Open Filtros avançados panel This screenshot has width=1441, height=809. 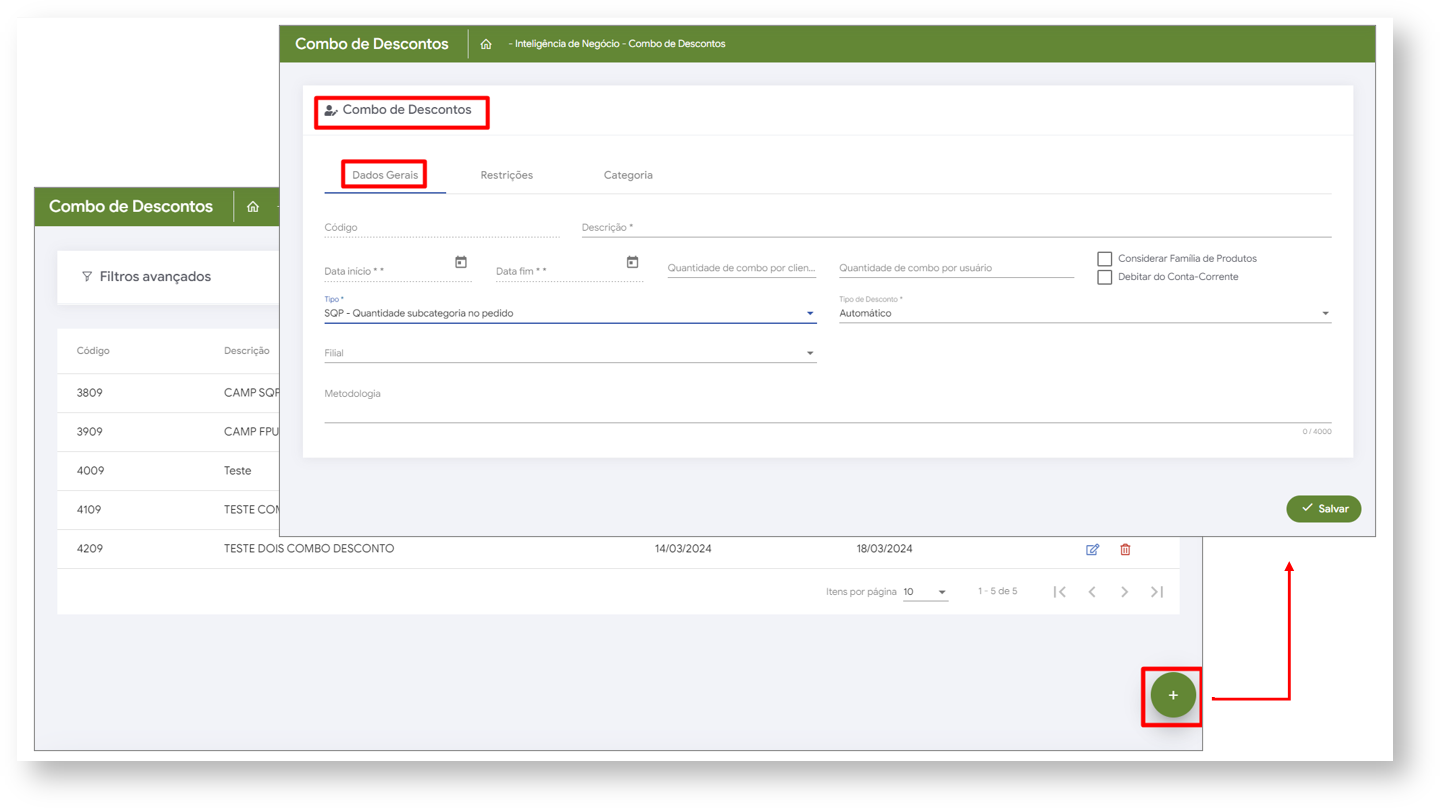(146, 277)
